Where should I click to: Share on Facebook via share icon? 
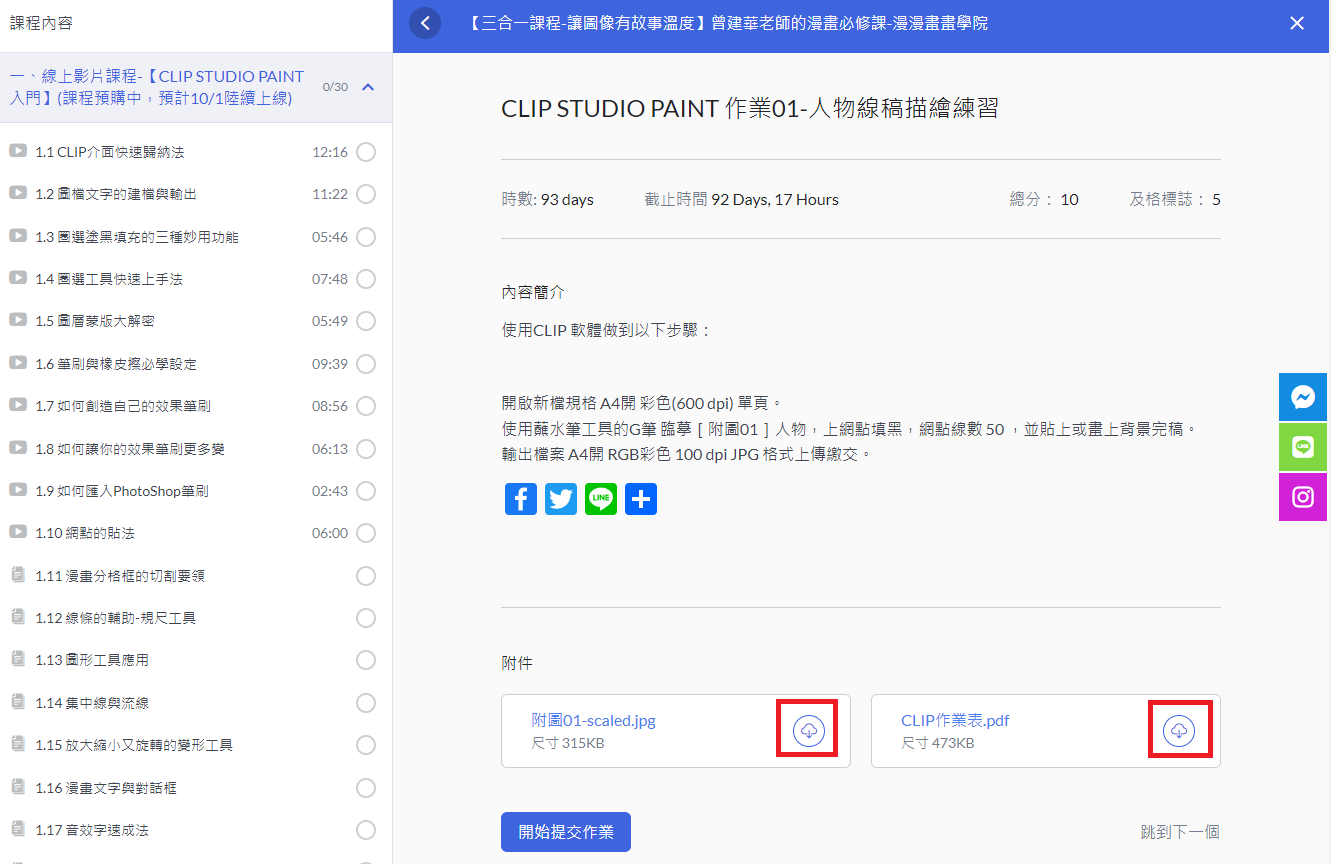click(x=521, y=499)
